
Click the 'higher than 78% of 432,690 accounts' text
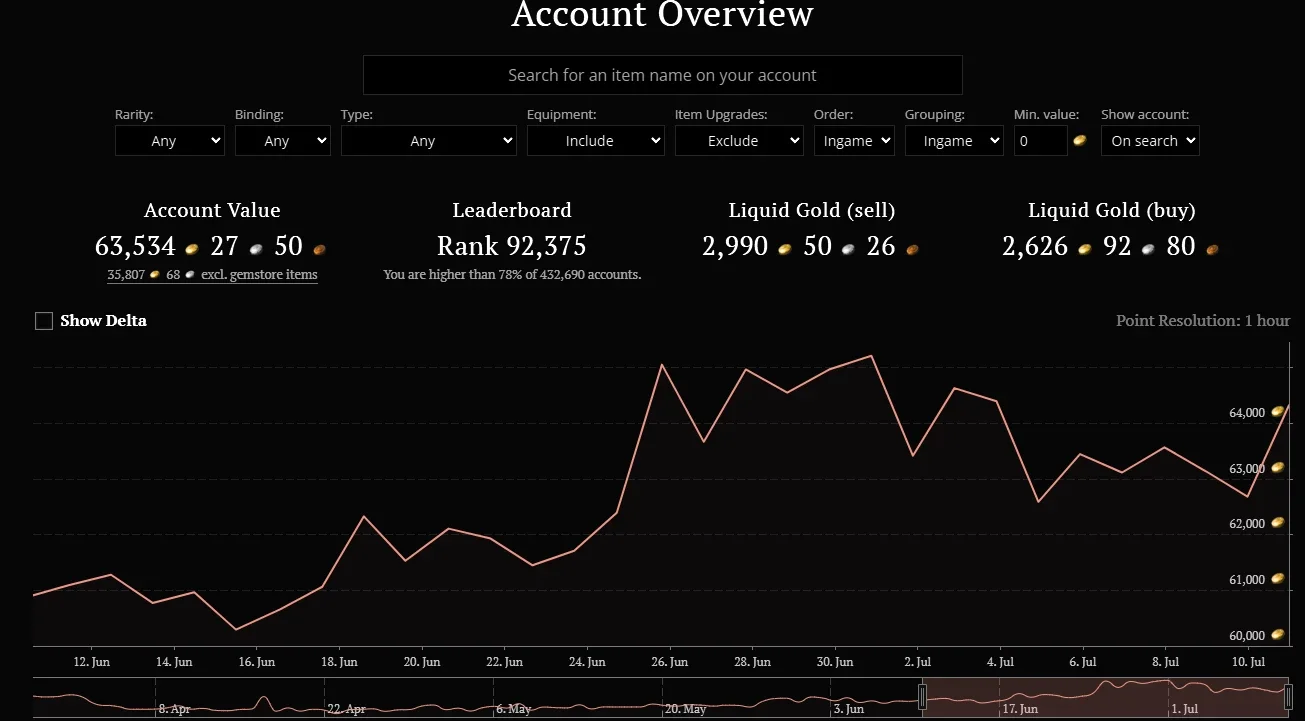coord(512,275)
